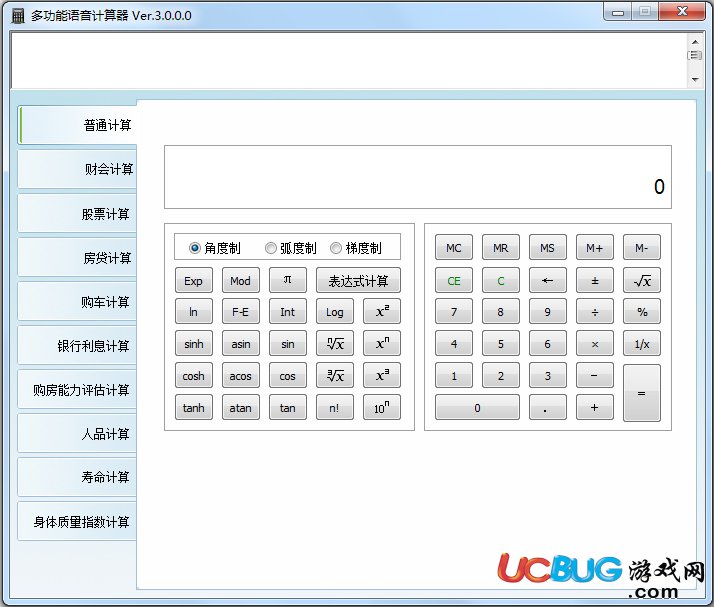The height and width of the screenshot is (607, 714).
Task: Click the 表达式计算 button
Action: 358,280
